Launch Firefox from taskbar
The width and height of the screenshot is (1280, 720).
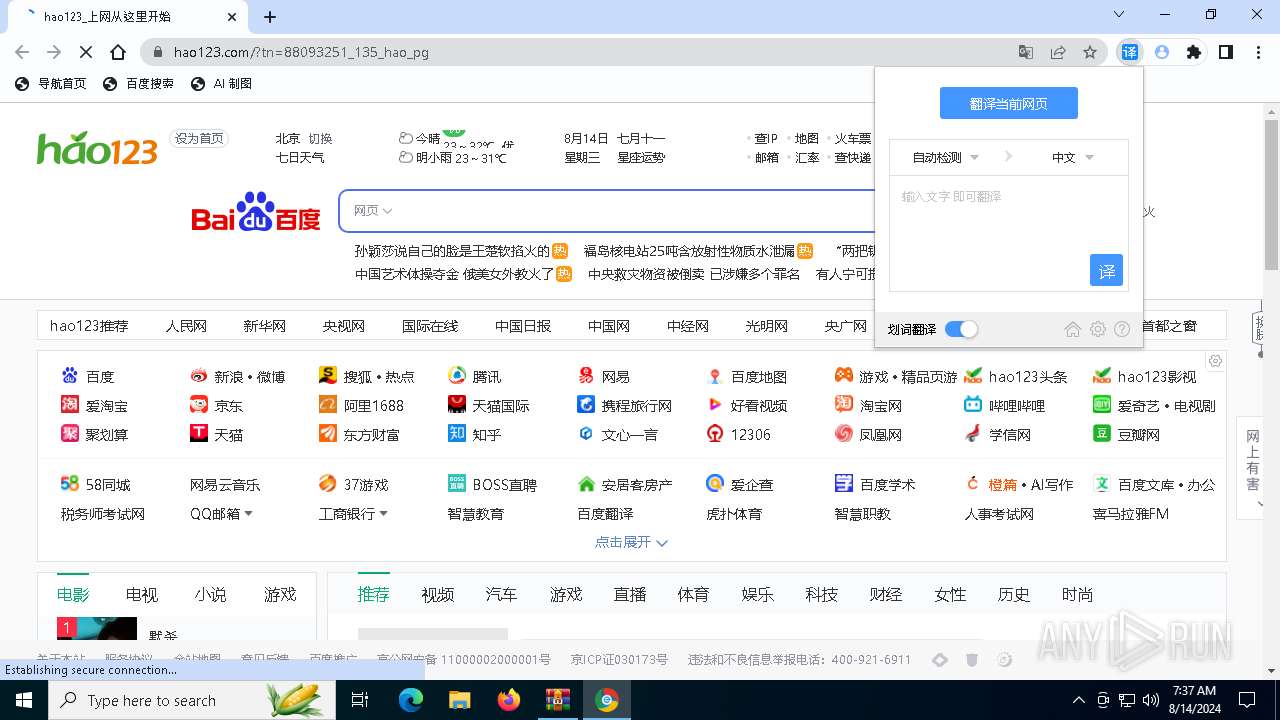click(x=509, y=700)
